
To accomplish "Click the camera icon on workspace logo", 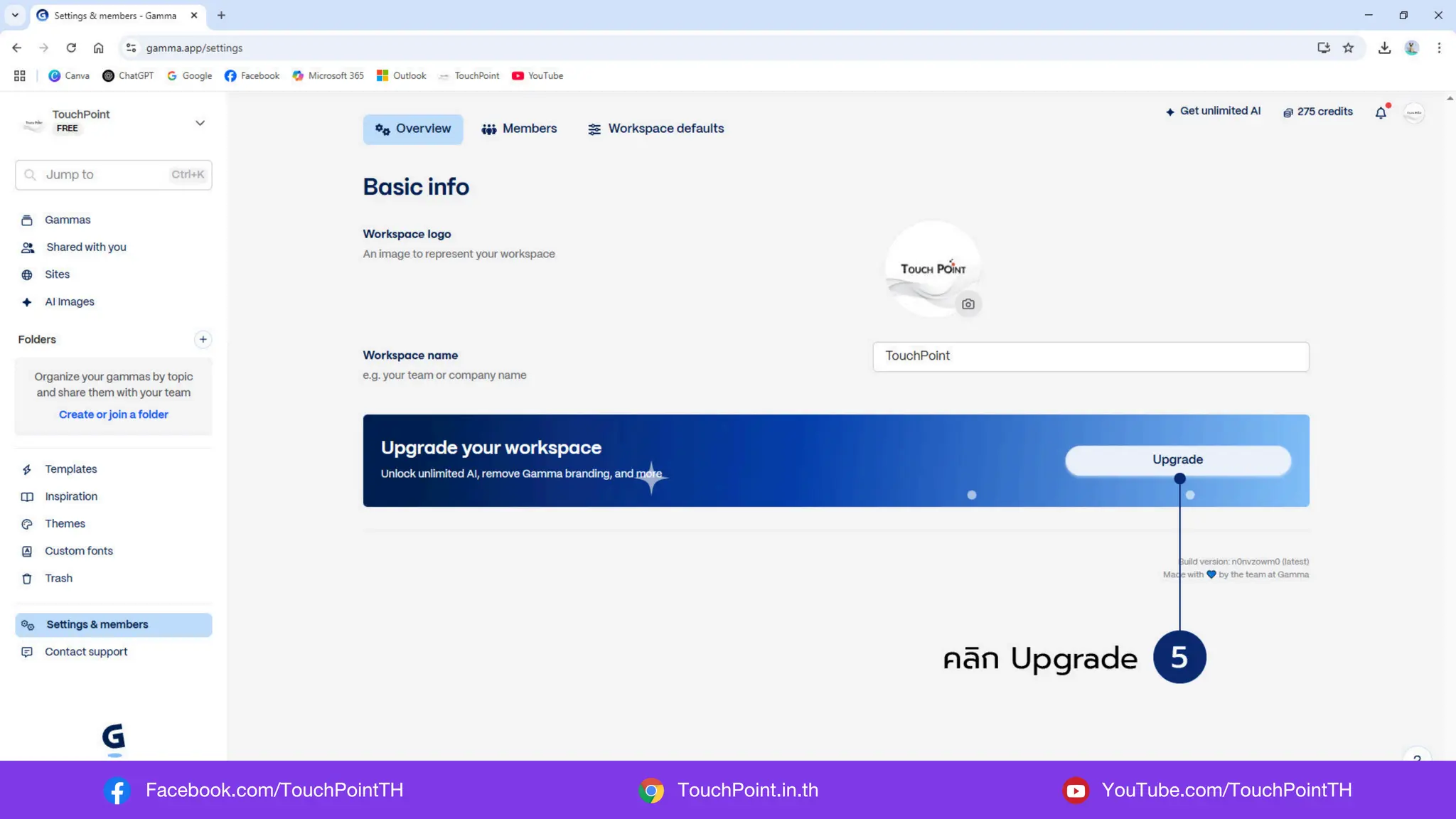I will coord(968,304).
